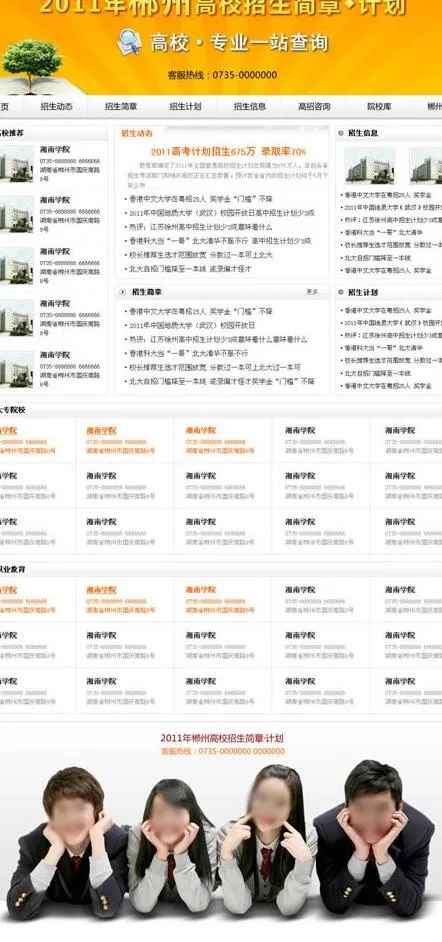Open 北大自招门槛降至一本线 in 招生计划 panel
The image size is (442, 942).
(377, 374)
